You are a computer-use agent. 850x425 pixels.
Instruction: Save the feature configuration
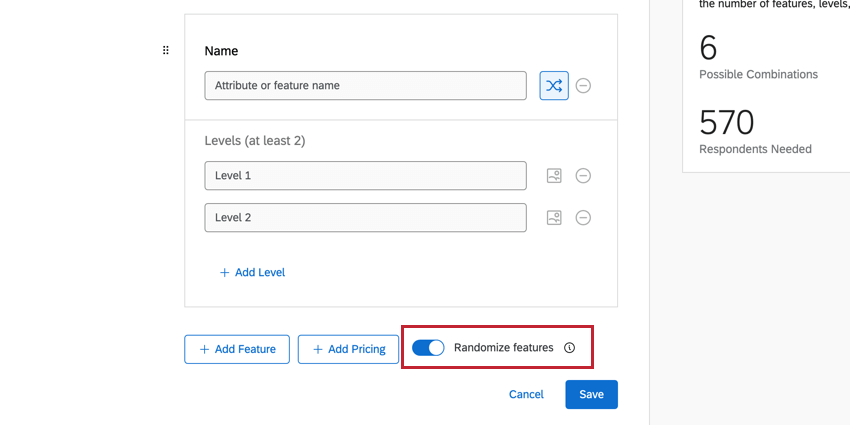point(591,394)
